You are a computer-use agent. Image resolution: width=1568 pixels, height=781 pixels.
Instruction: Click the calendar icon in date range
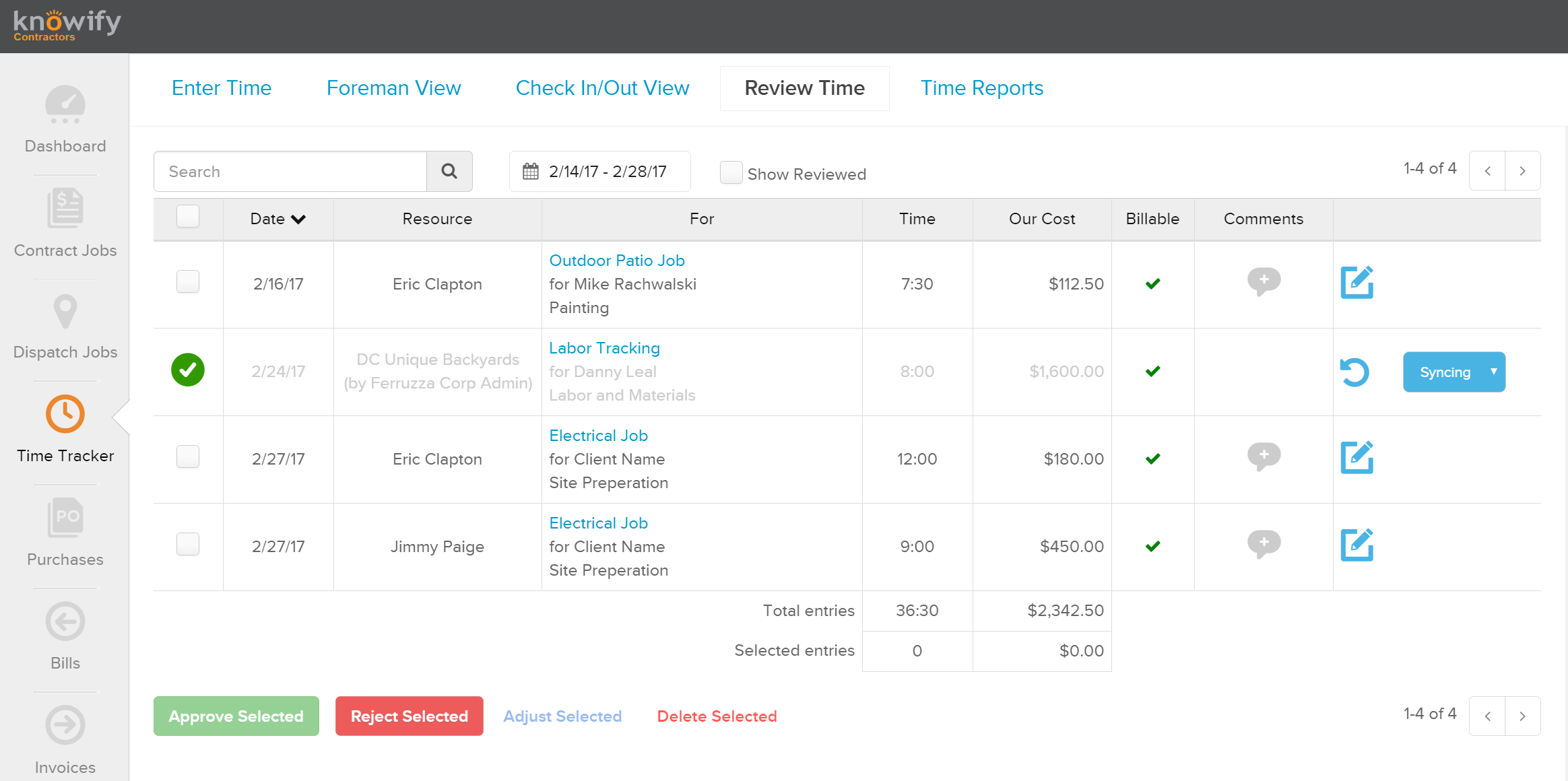pos(531,171)
